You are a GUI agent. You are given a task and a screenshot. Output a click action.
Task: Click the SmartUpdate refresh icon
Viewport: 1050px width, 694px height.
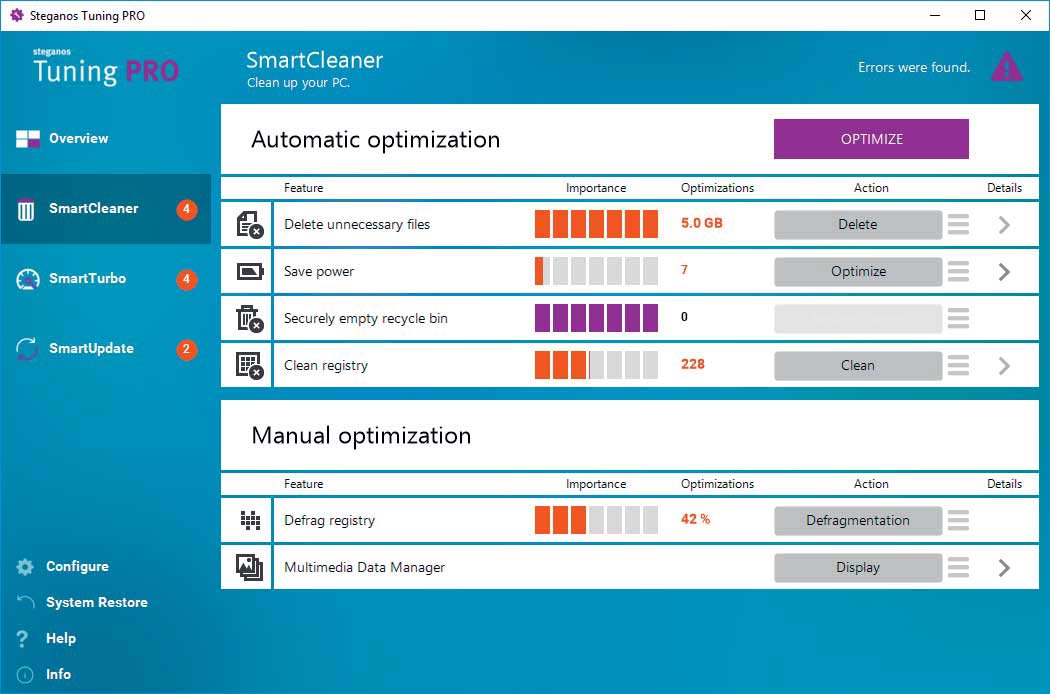tap(27, 349)
